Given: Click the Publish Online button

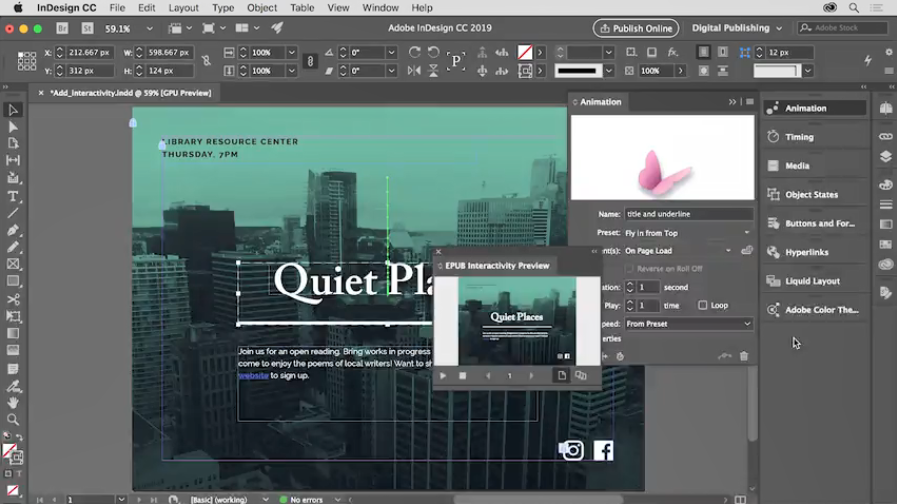Looking at the screenshot, I should [636, 28].
